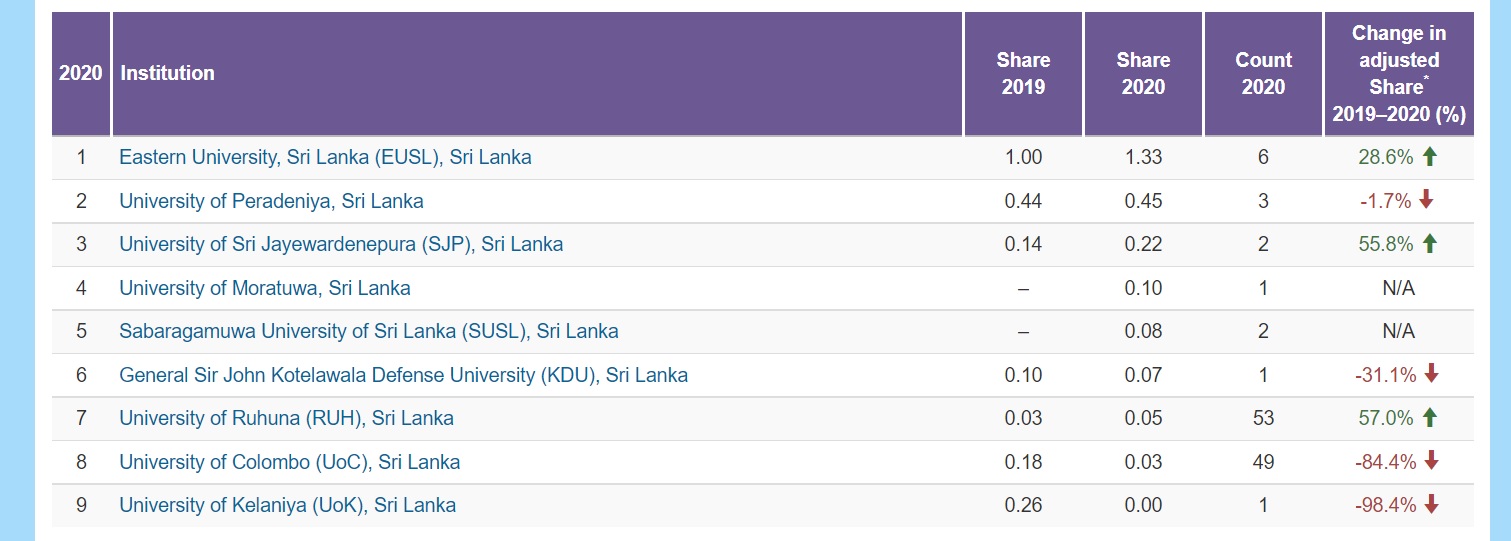Screen dimensions: 1511x541
Task: Click red down arrow beside -84.4%
Action: pyautogui.click(x=1431, y=461)
